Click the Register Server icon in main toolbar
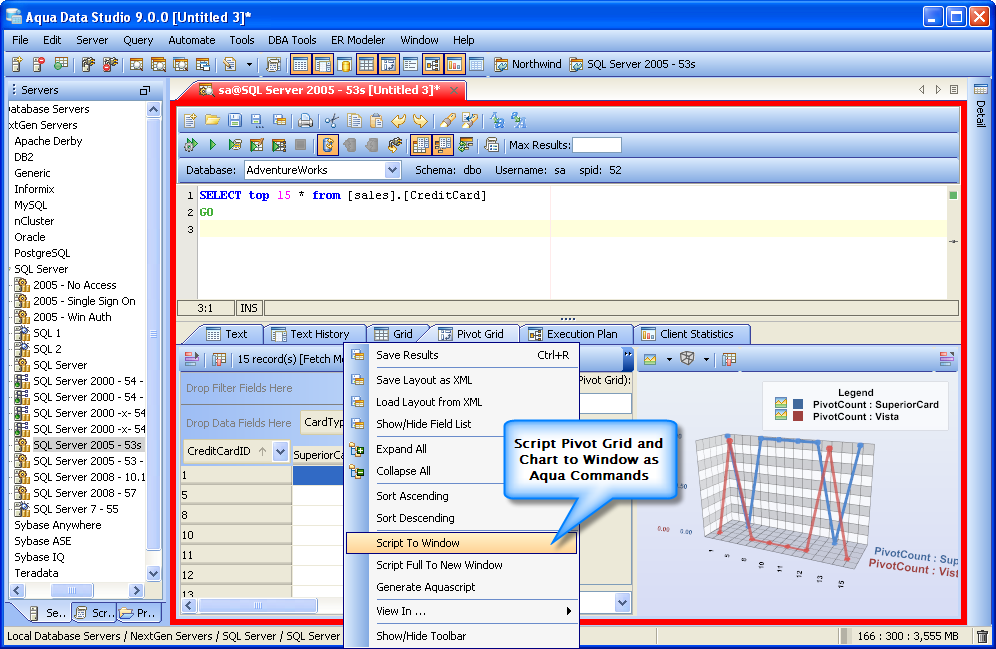This screenshot has width=996, height=649. [x=17, y=64]
